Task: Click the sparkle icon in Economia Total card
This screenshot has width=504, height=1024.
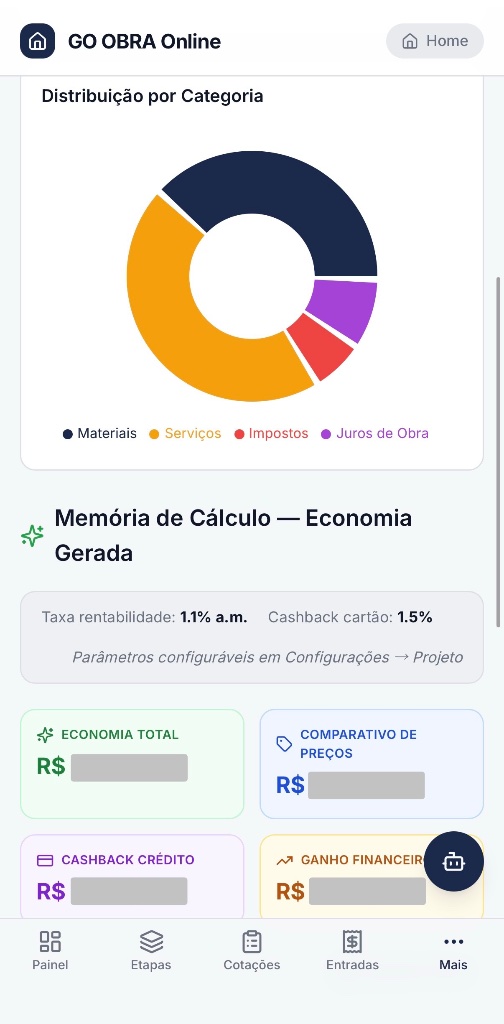Action: [x=45, y=735]
